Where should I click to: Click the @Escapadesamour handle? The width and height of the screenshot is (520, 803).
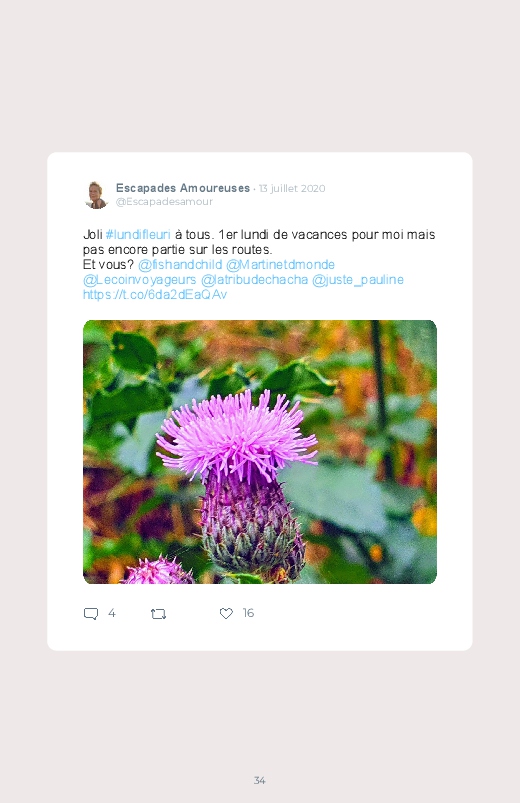coord(164,202)
